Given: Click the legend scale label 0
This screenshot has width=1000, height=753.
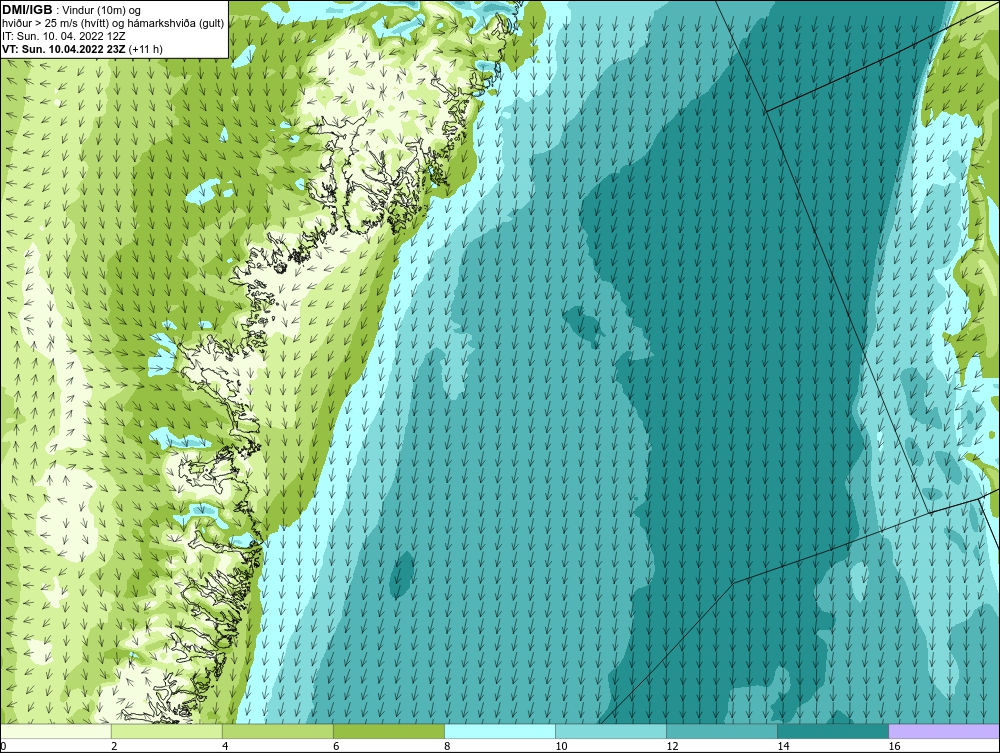Looking at the screenshot, I should click(x=3, y=746).
